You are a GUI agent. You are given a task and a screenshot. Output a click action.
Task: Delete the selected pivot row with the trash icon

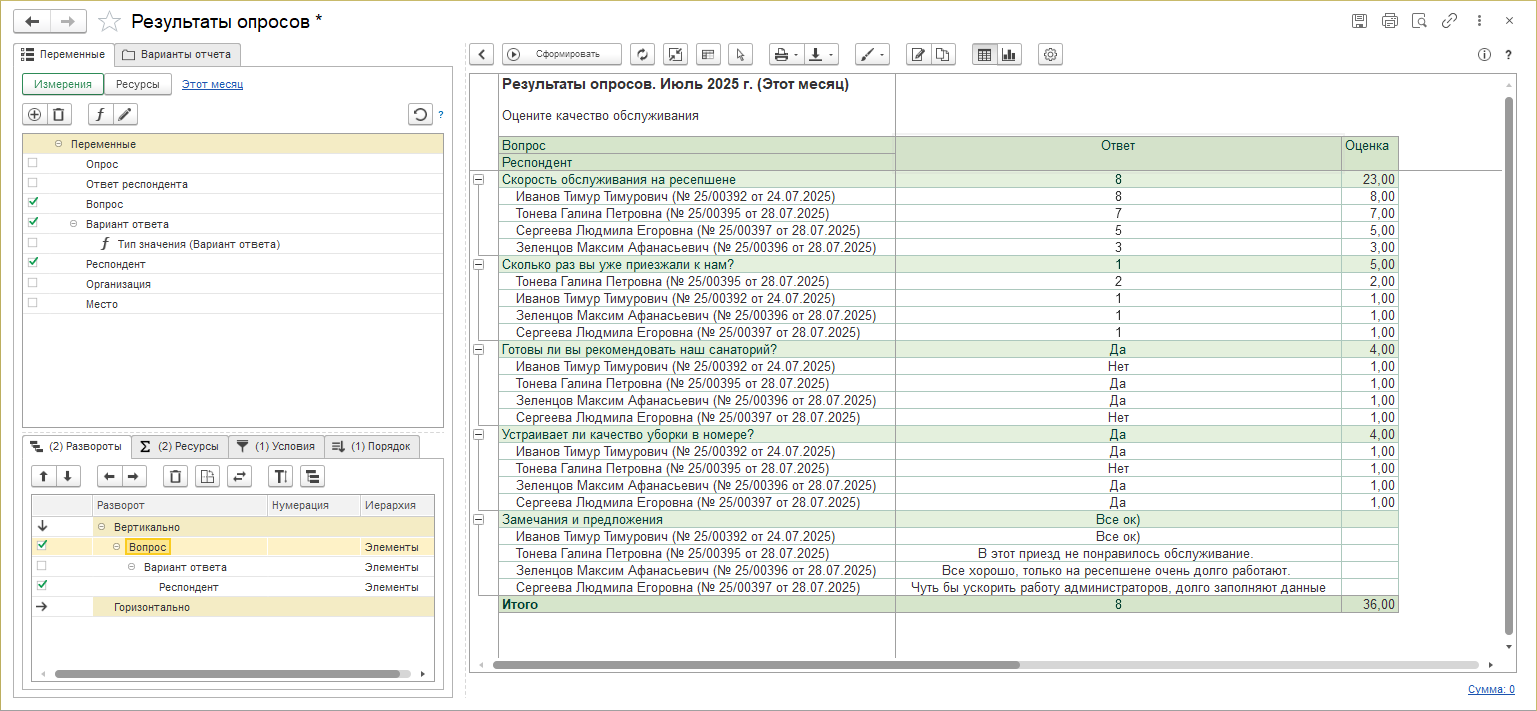[176, 476]
